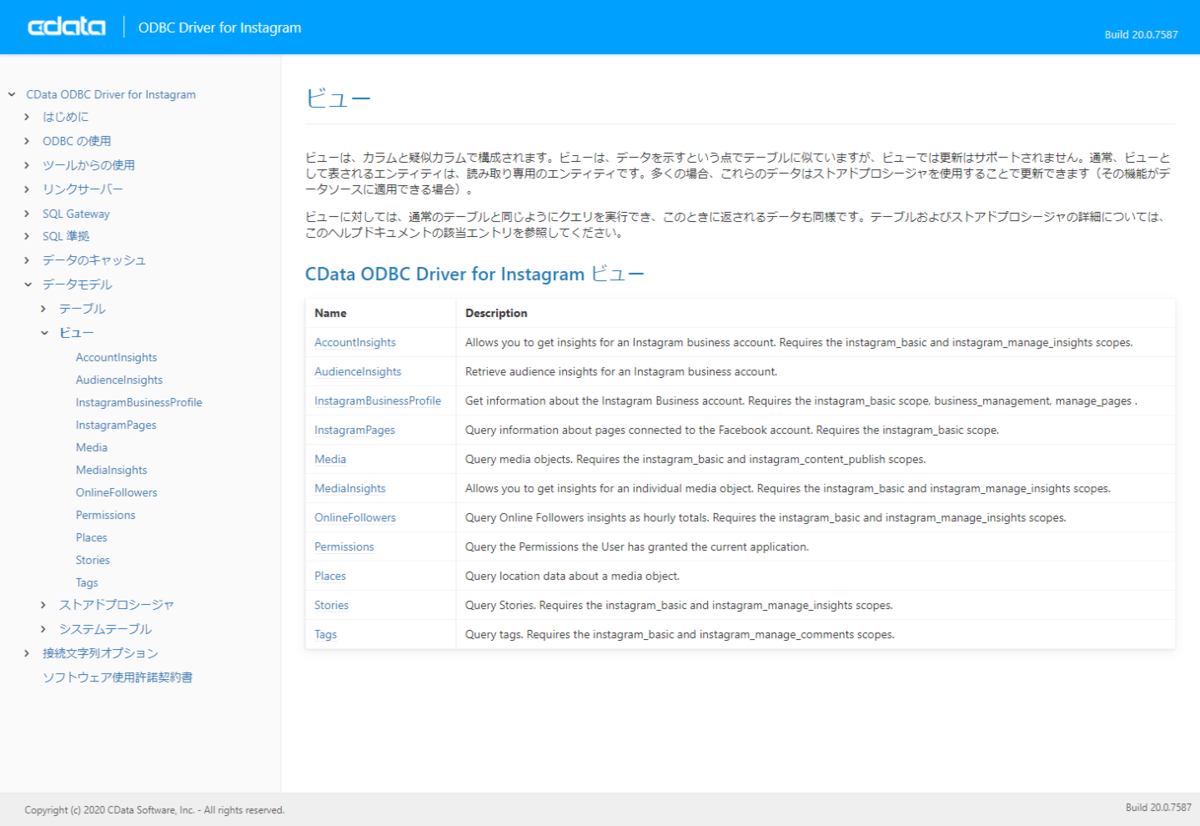This screenshot has height=826, width=1200.
Task: Expand the テーブル node chevron
Action: point(44,309)
